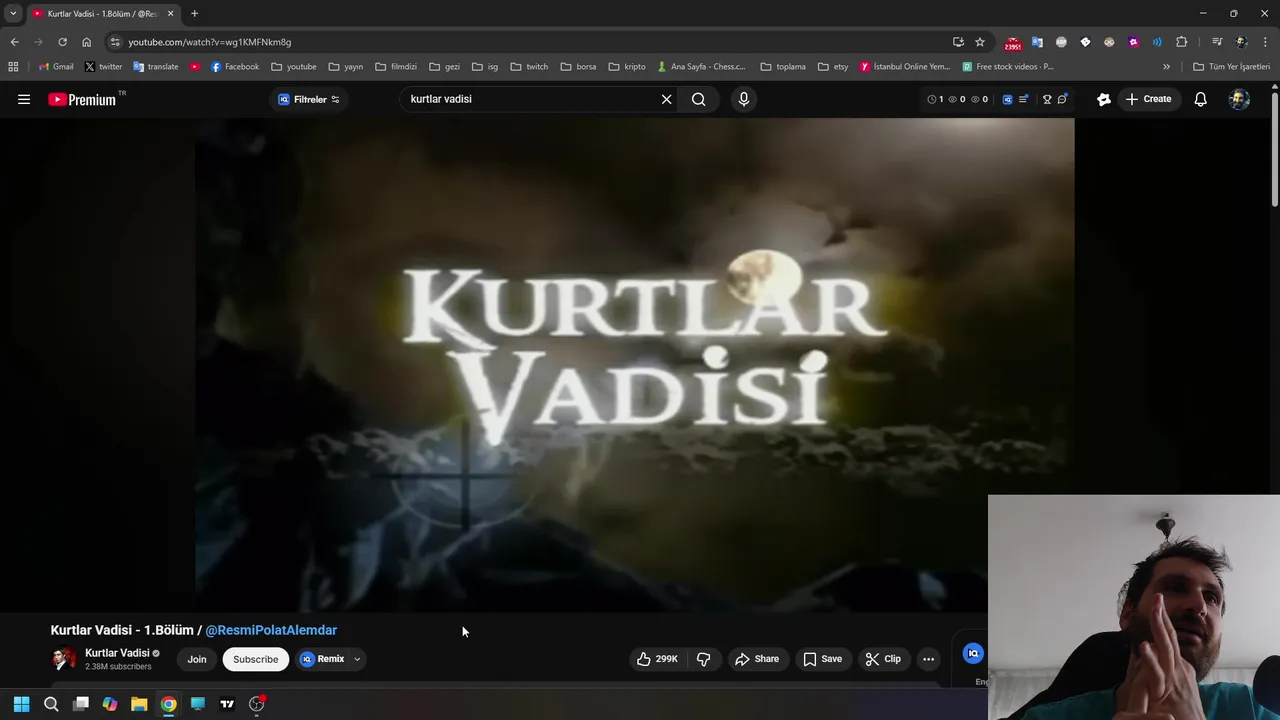Open File Explorer from taskbar
This screenshot has width=1280, height=720.
(x=139, y=704)
